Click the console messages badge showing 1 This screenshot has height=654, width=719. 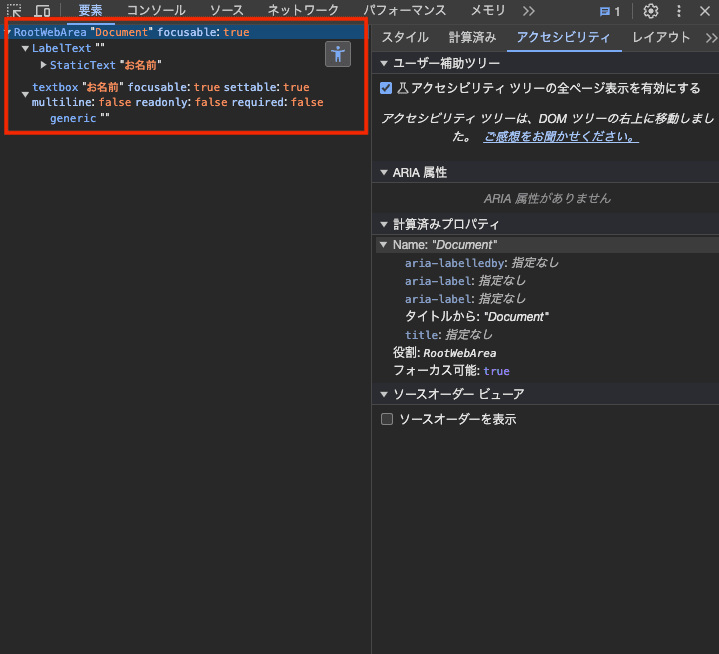[610, 11]
